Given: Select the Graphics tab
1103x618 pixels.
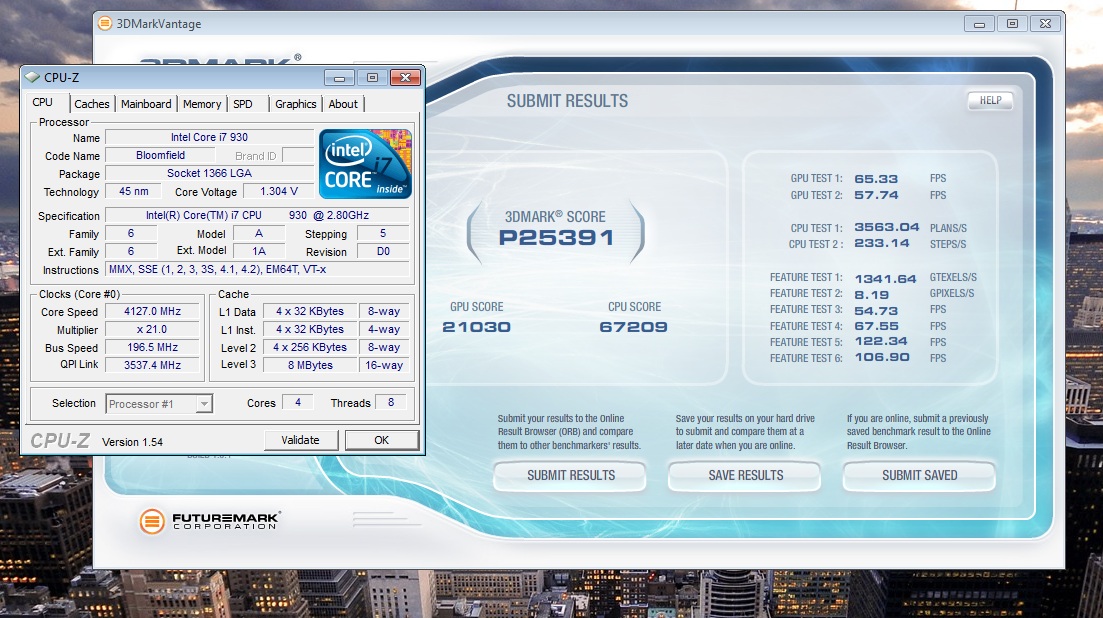Looking at the screenshot, I should (x=295, y=104).
